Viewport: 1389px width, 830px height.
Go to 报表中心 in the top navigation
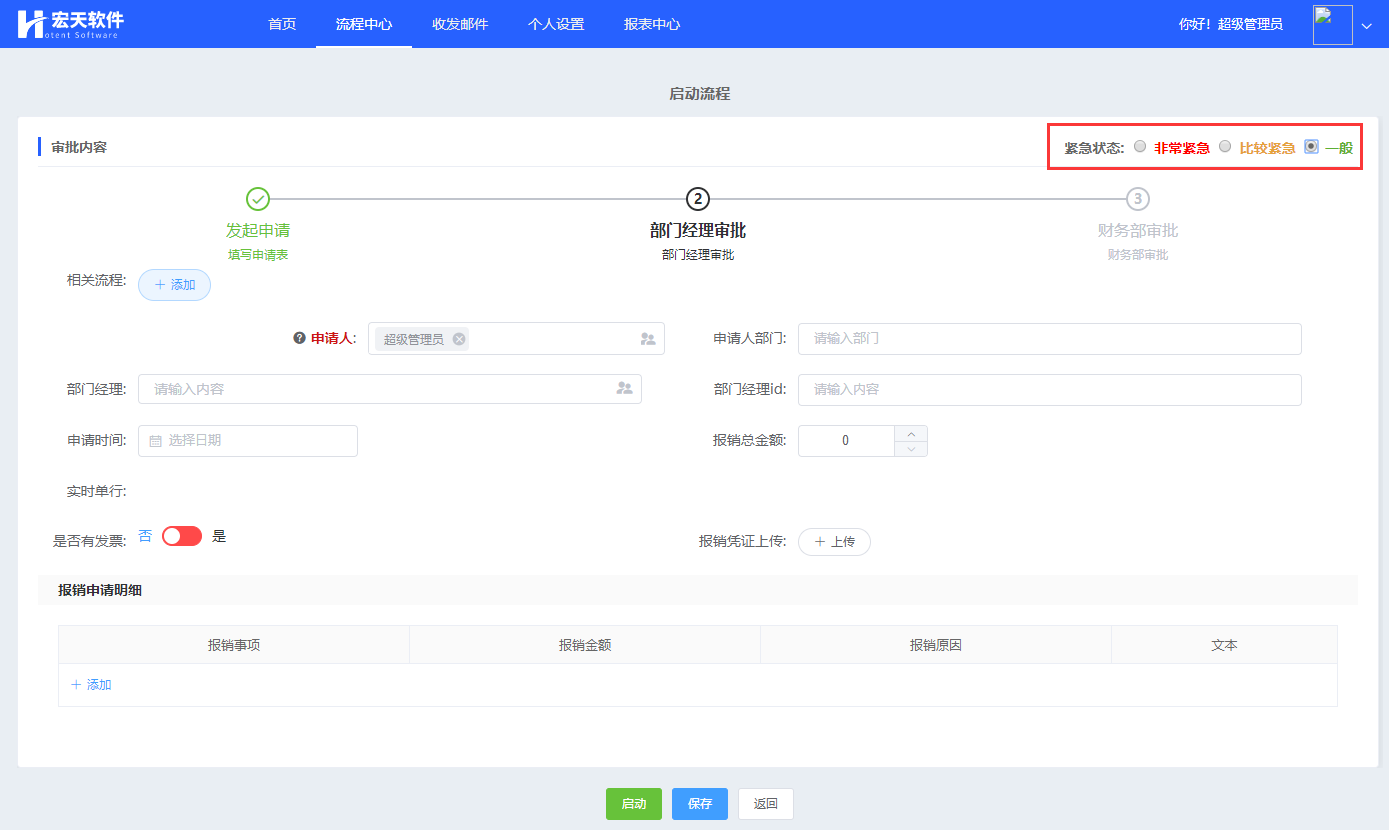pyautogui.click(x=652, y=24)
